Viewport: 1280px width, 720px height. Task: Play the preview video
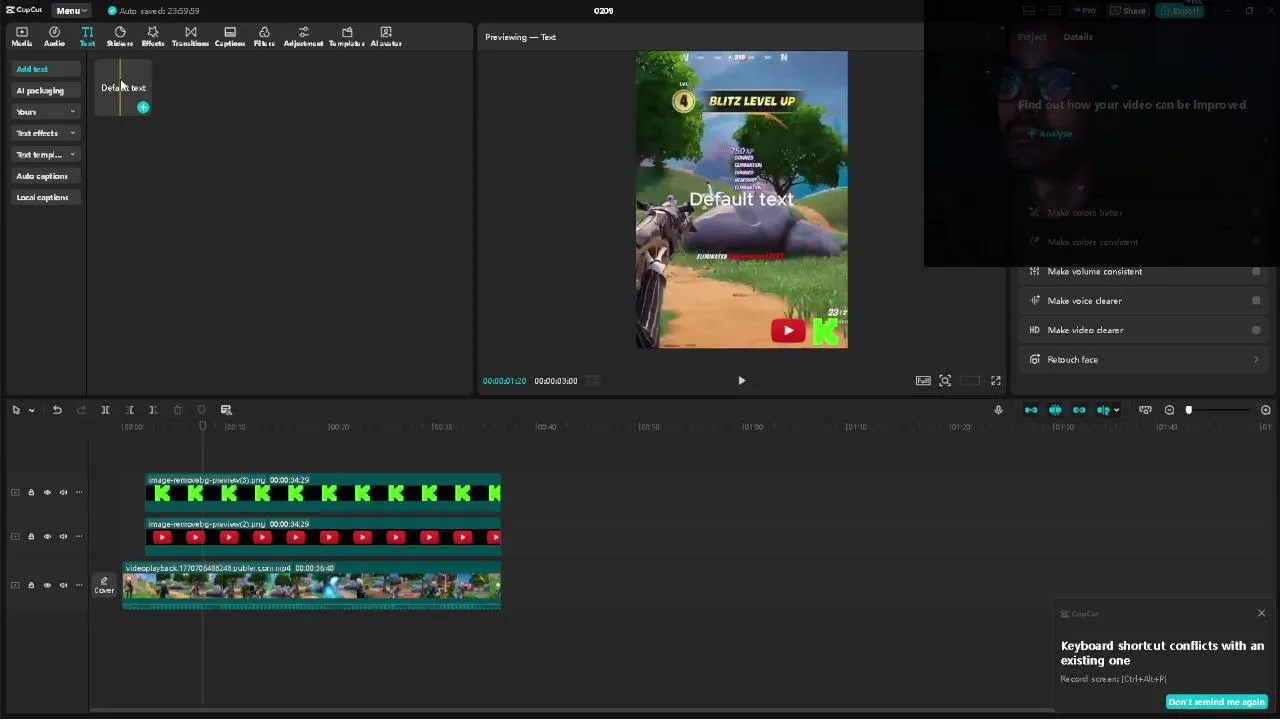(741, 381)
